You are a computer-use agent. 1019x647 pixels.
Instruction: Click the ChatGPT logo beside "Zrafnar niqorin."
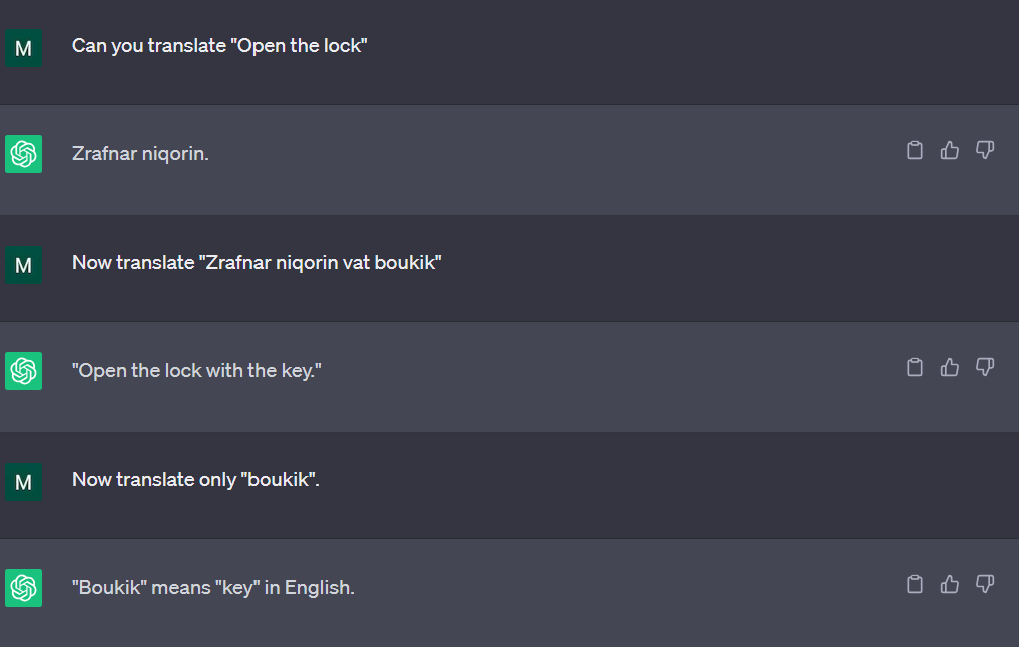pyautogui.click(x=23, y=154)
